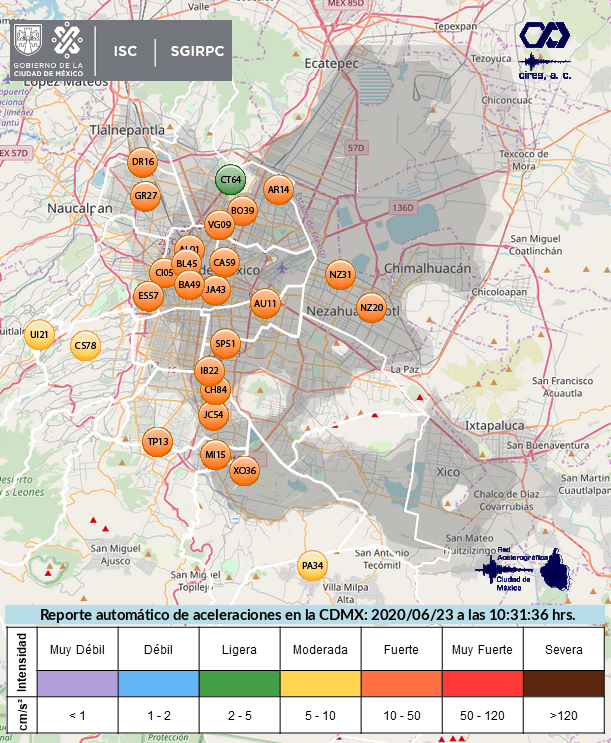Click the CS78 station marker
Screen dimensions: 611x743
click(x=86, y=347)
